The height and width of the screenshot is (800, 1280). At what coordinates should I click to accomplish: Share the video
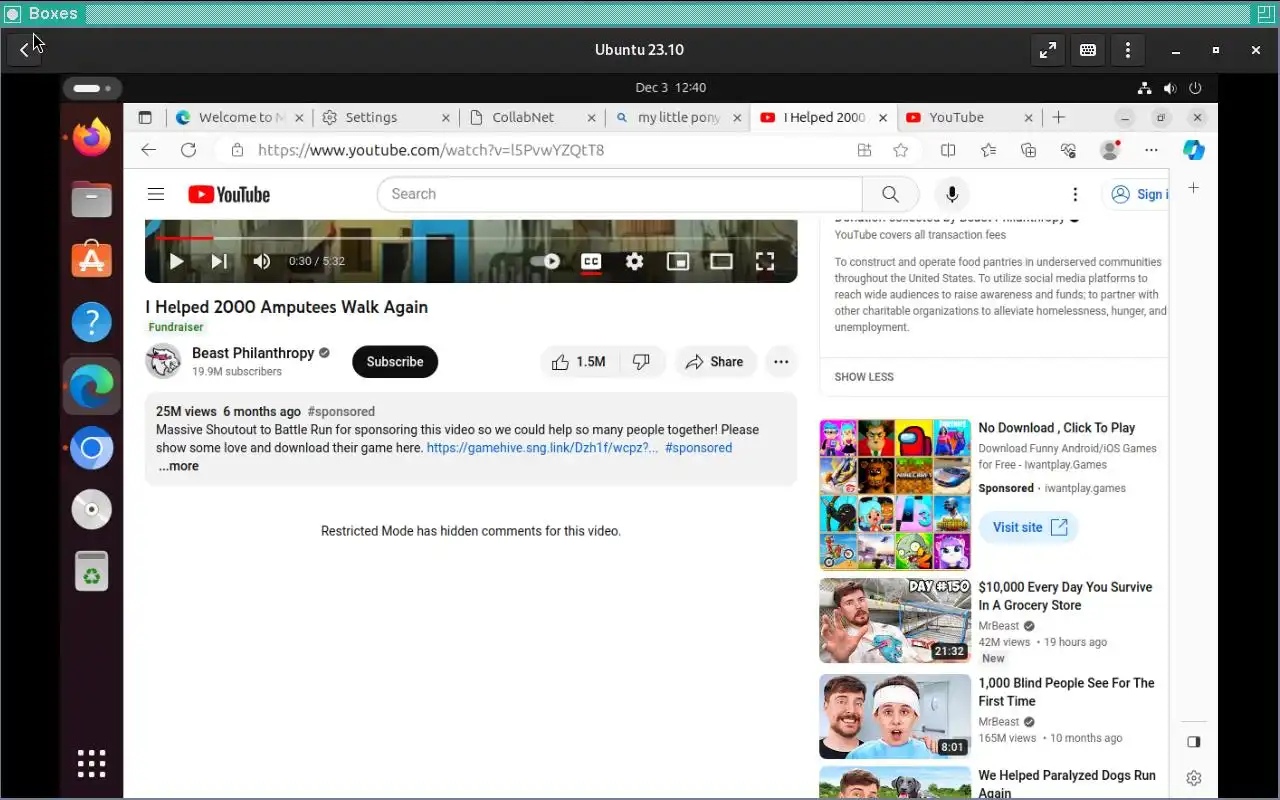[x=714, y=362]
